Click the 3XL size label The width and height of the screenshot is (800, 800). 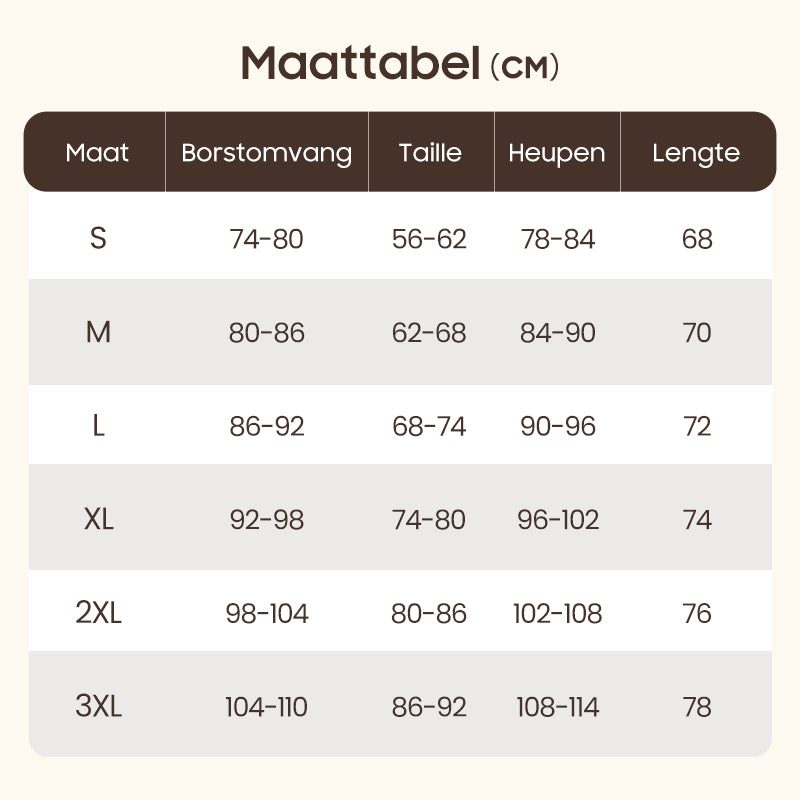click(x=98, y=707)
